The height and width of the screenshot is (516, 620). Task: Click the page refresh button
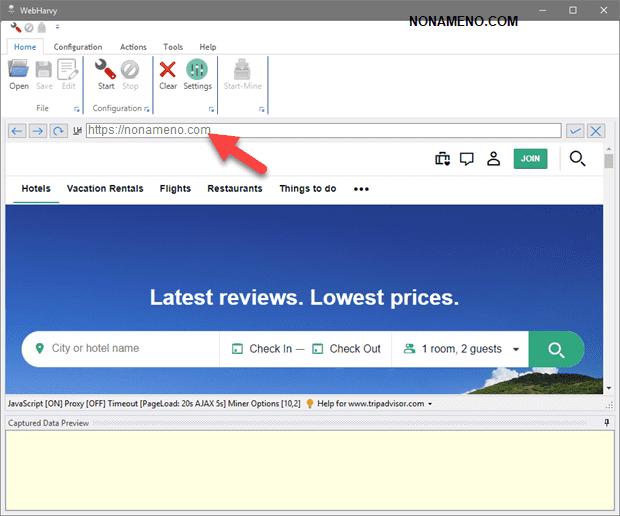(58, 131)
